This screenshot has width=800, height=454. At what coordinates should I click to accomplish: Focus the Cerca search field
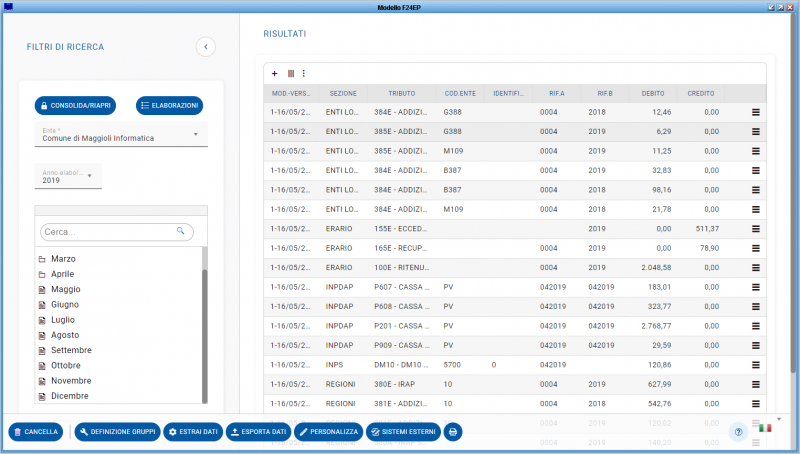(x=108, y=231)
